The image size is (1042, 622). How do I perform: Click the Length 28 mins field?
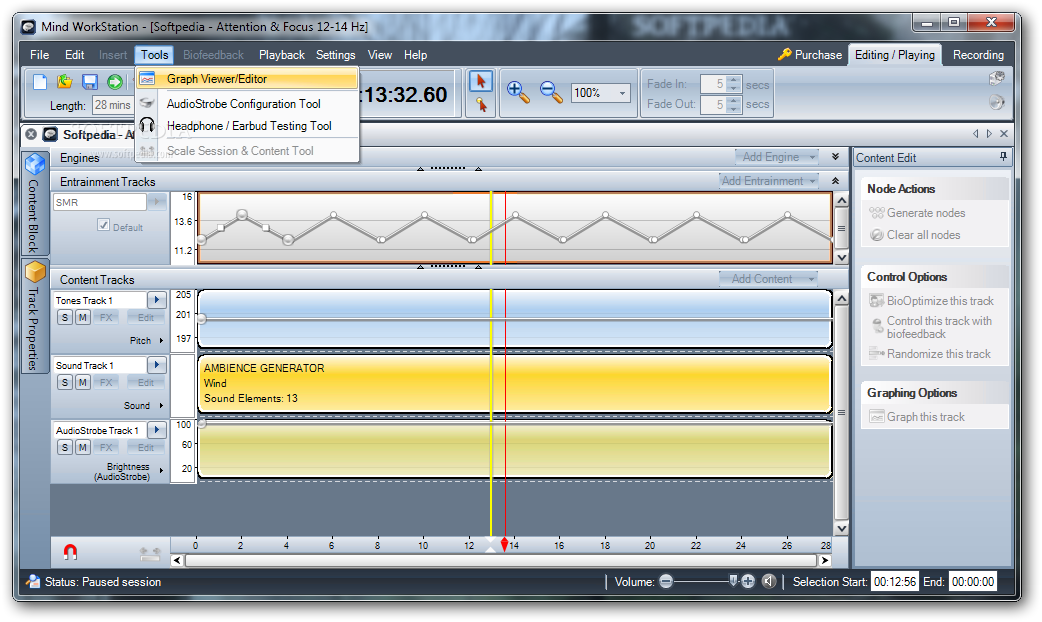pyautogui.click(x=113, y=105)
